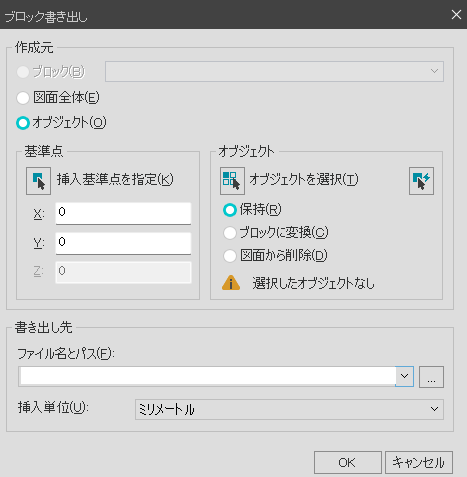The width and height of the screenshot is (467, 477).
Task: Click the X coordinate input field
Action: [x=123, y=213]
